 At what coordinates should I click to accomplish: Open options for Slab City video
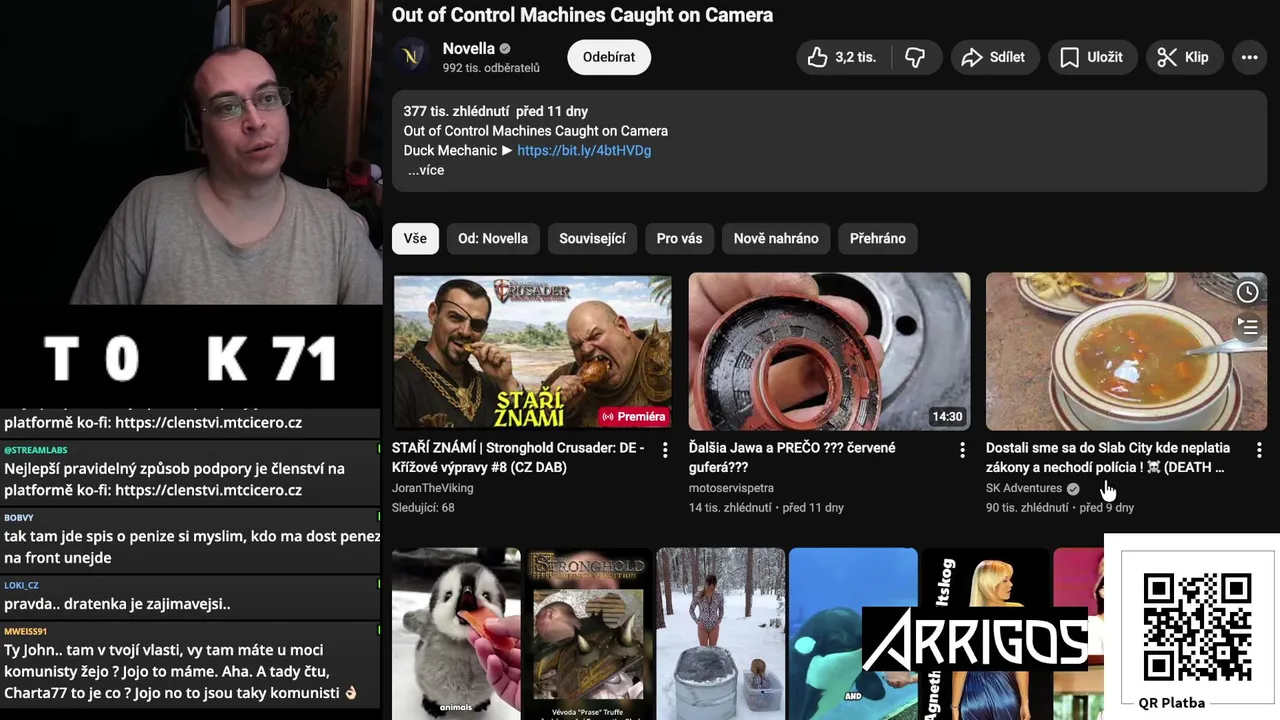tap(1259, 450)
